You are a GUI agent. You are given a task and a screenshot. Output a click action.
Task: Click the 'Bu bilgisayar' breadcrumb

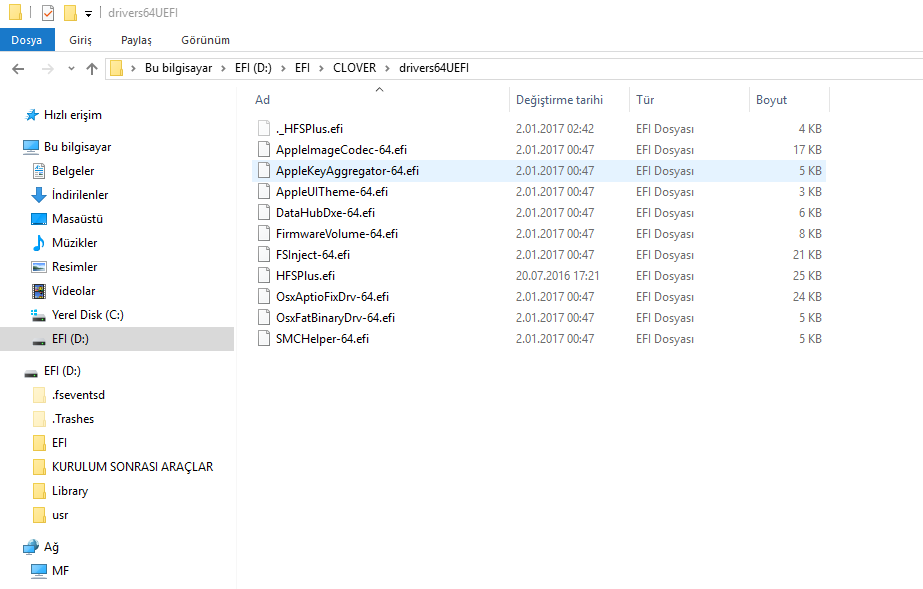(x=178, y=68)
